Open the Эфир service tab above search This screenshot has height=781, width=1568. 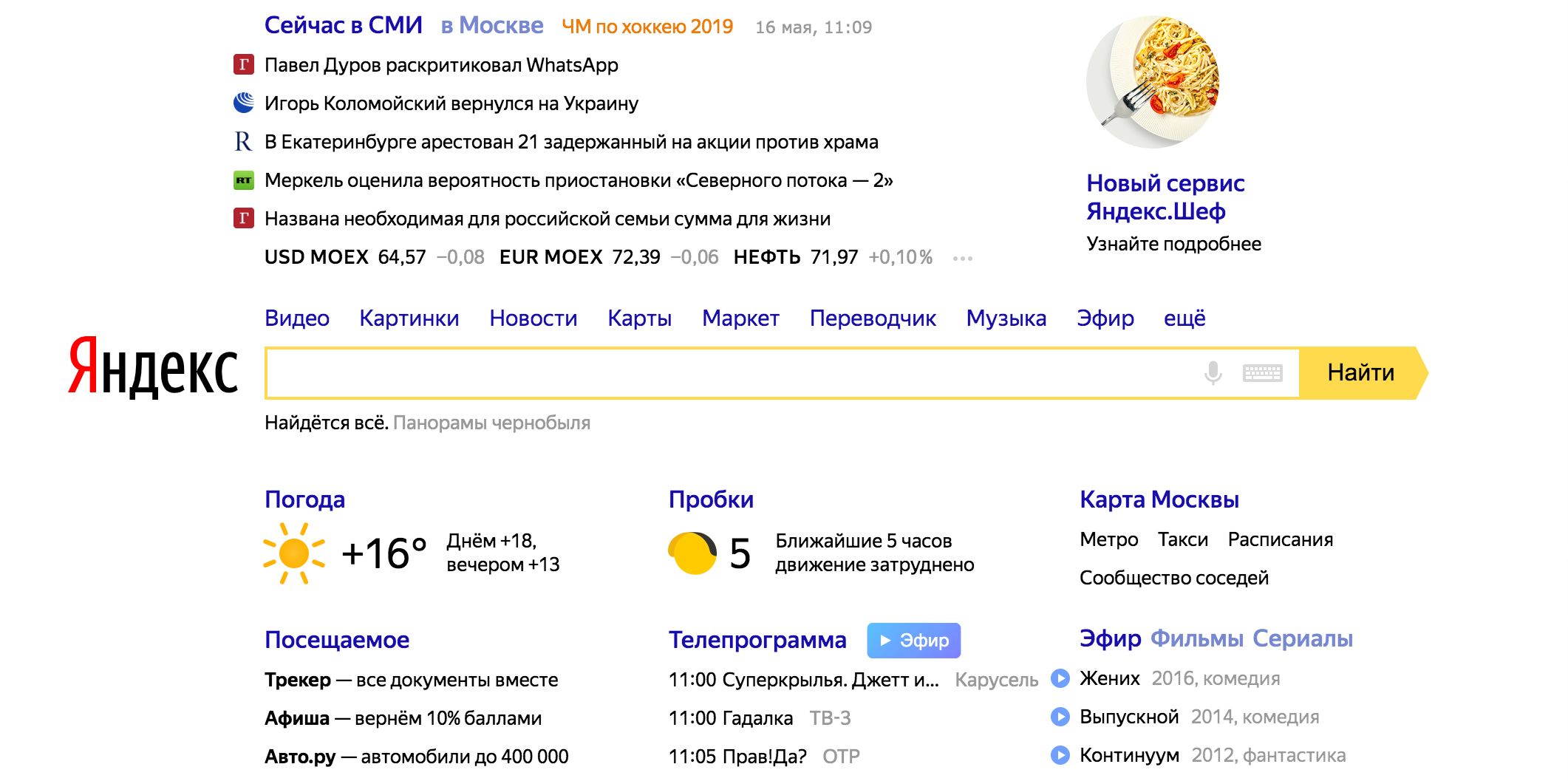tap(1105, 318)
